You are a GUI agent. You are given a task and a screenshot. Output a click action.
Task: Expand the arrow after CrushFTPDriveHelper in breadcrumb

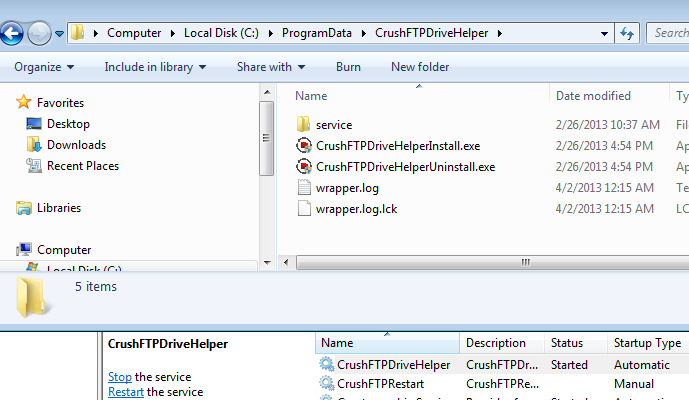pos(500,33)
